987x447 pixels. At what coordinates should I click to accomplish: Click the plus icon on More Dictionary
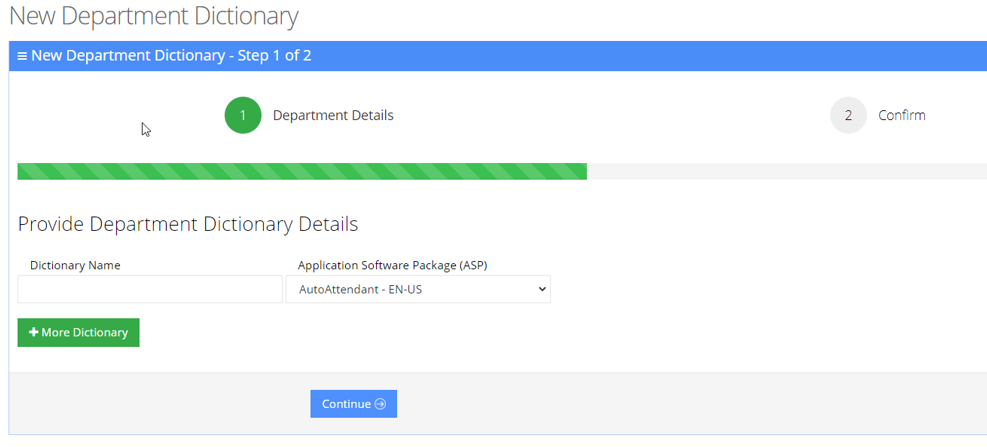(x=34, y=333)
